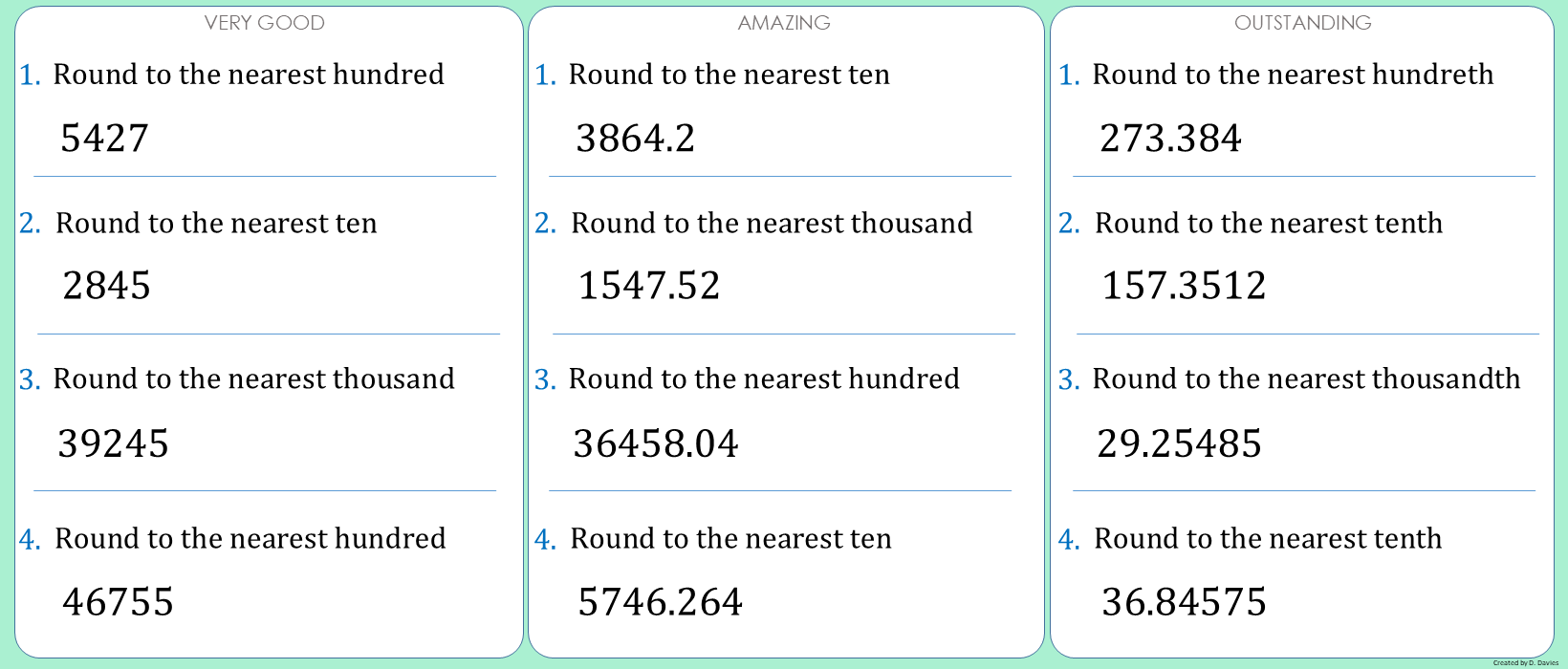Click the OUTSTANDING column heading
This screenshot has width=1568, height=669.
click(x=1302, y=23)
